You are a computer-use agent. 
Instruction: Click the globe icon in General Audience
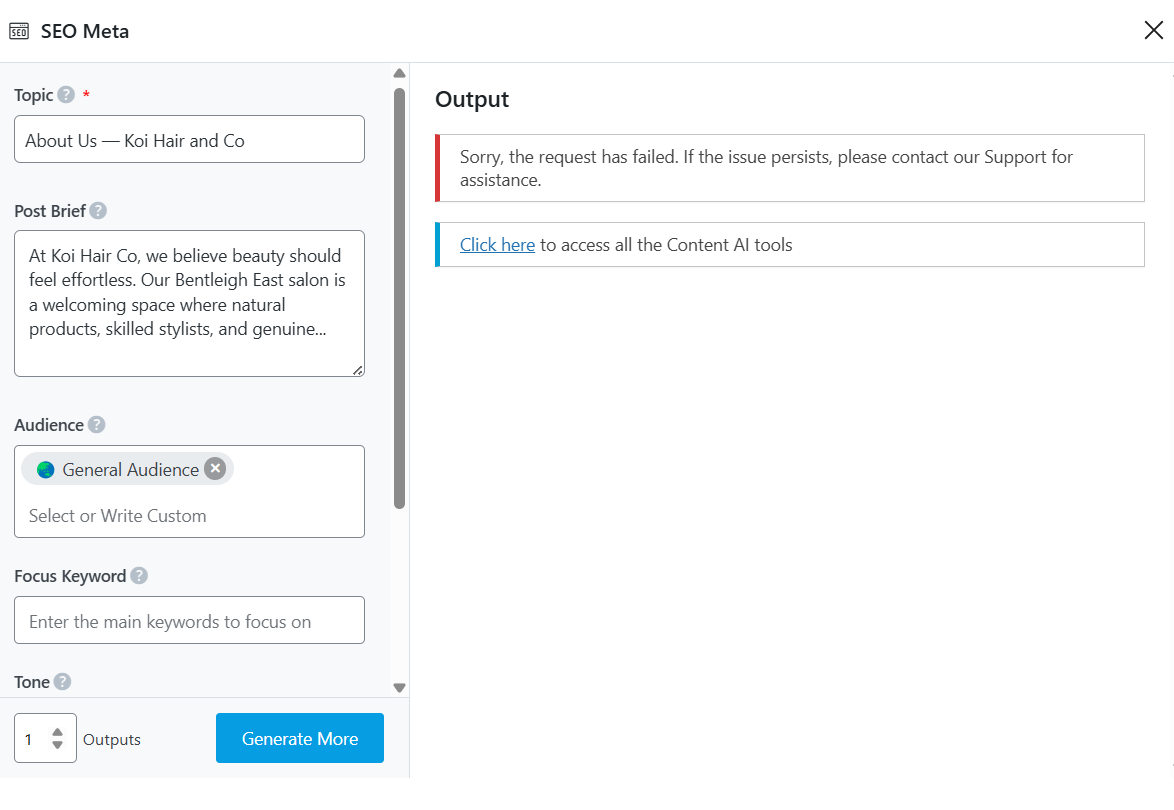pos(45,470)
